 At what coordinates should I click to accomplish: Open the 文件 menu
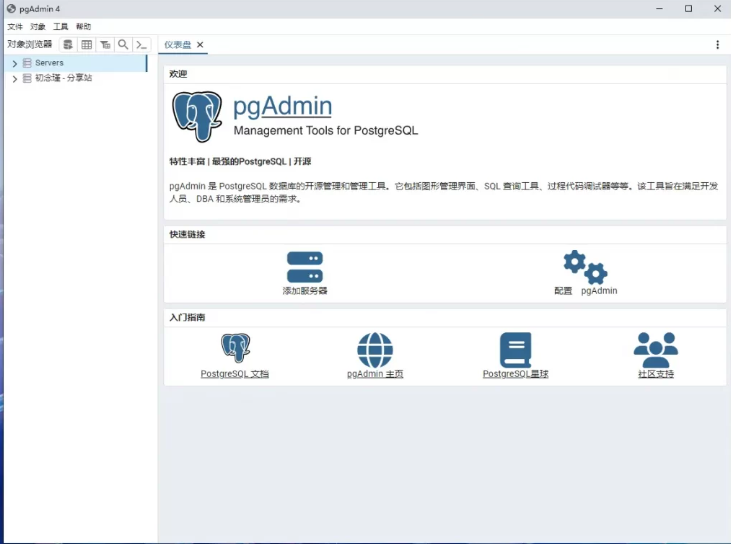(15, 27)
